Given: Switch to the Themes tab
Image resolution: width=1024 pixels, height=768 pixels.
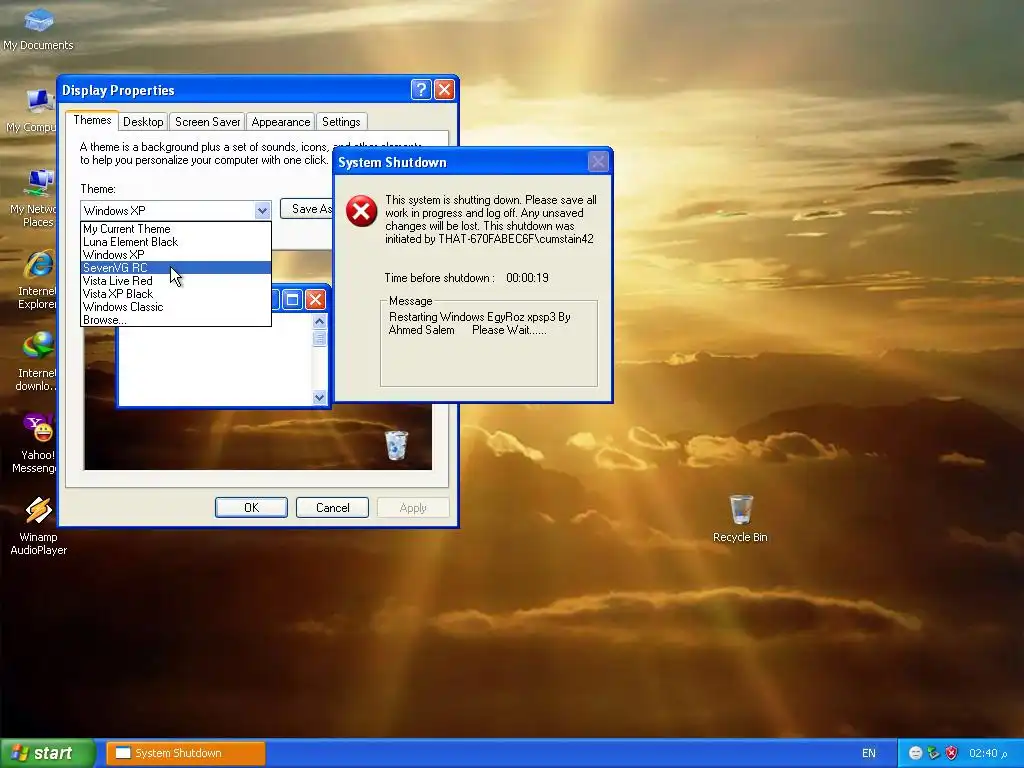Looking at the screenshot, I should [92, 120].
